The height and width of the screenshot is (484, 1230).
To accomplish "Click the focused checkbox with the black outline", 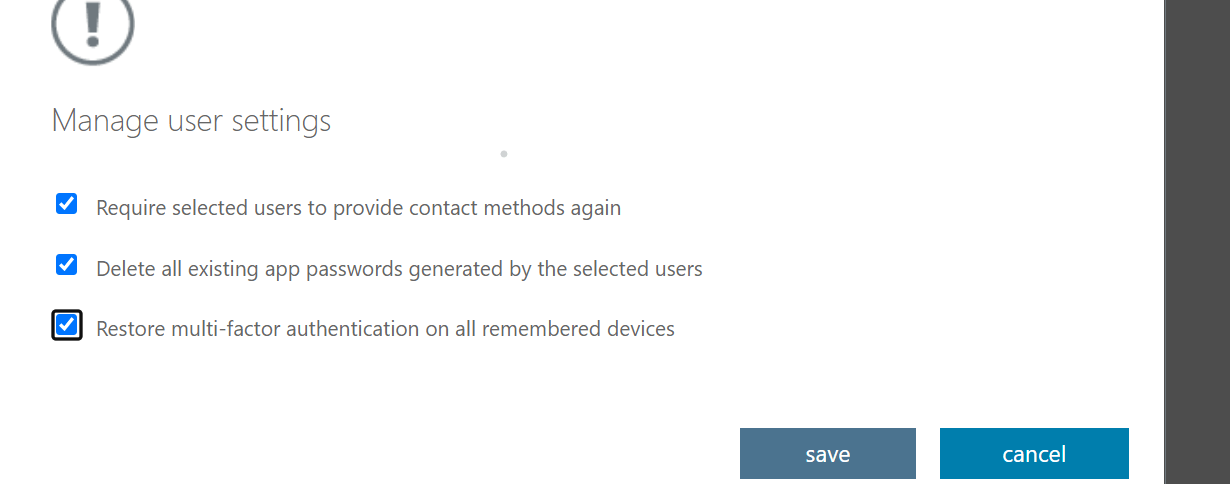I will pos(66,325).
